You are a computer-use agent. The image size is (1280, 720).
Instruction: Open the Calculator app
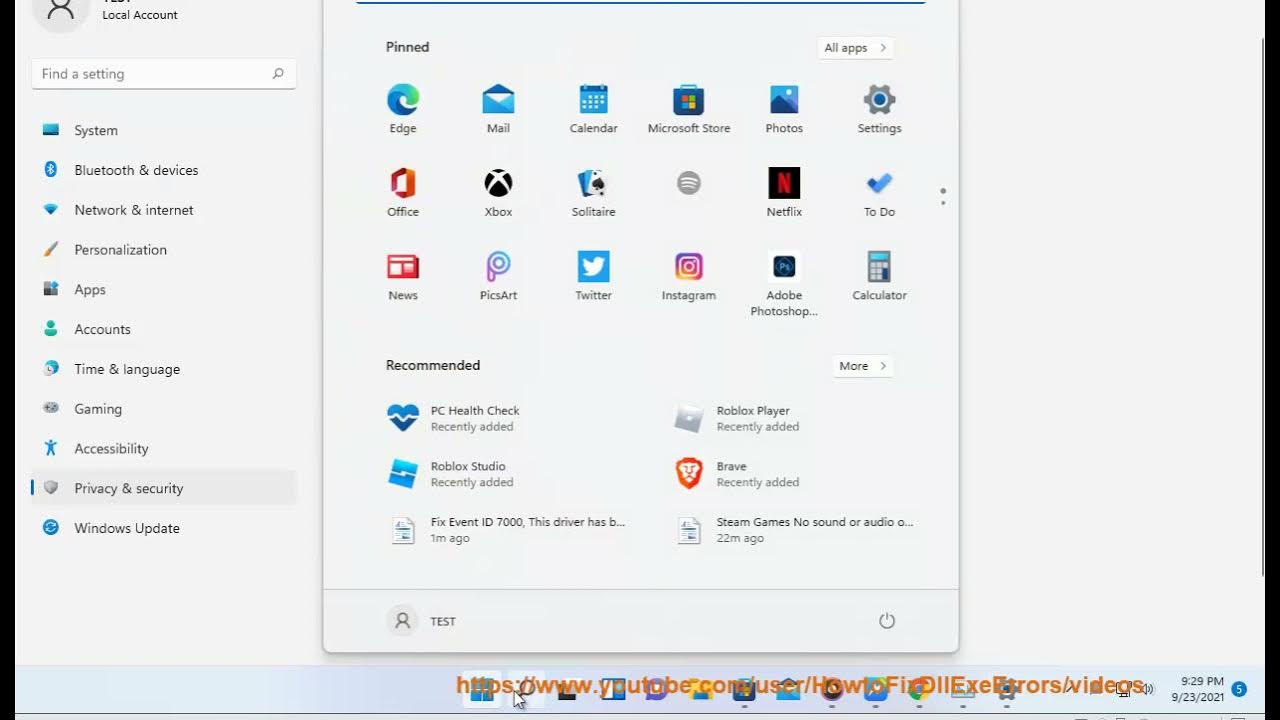click(x=879, y=276)
